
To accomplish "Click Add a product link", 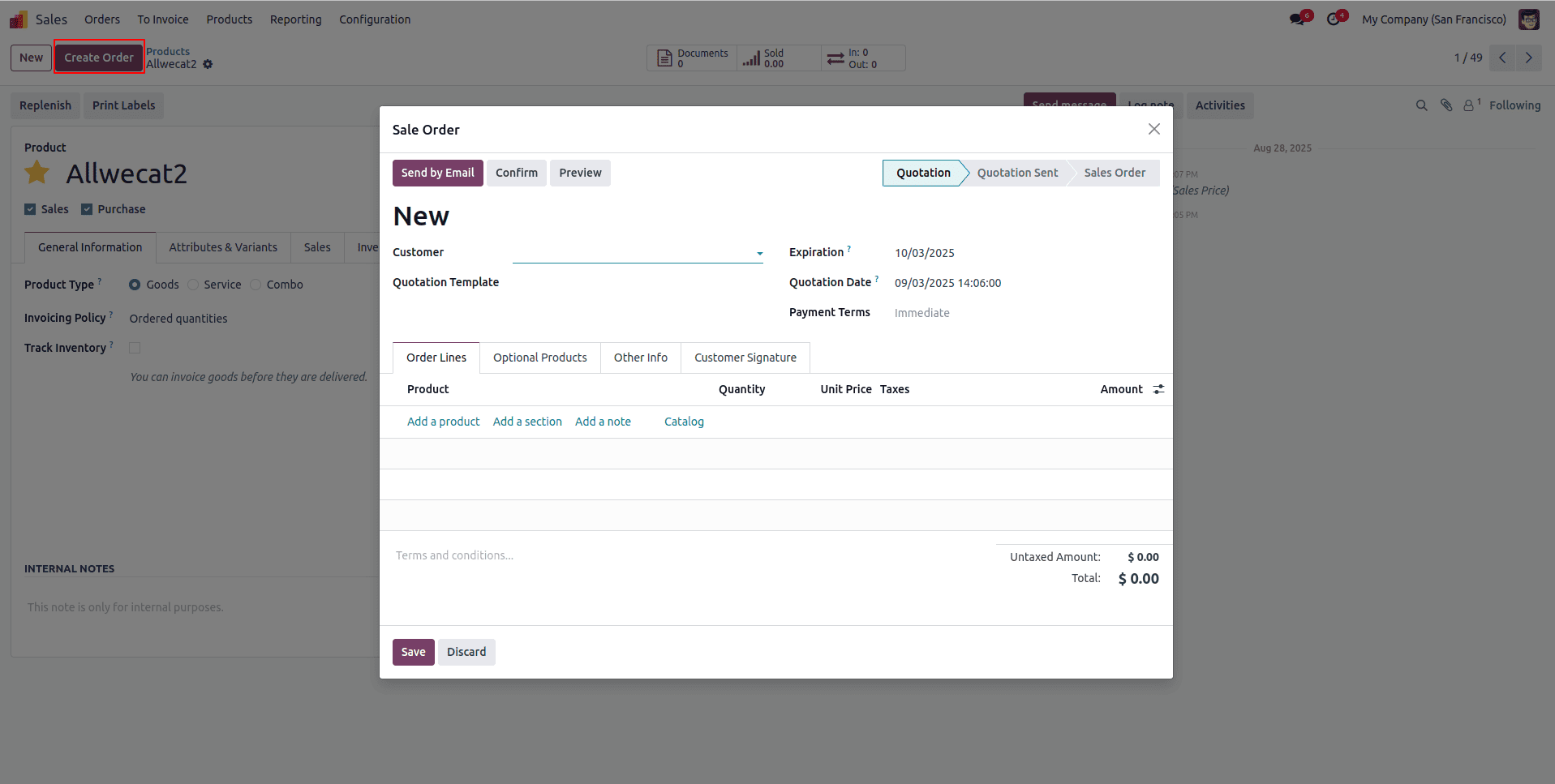I will click(x=444, y=422).
